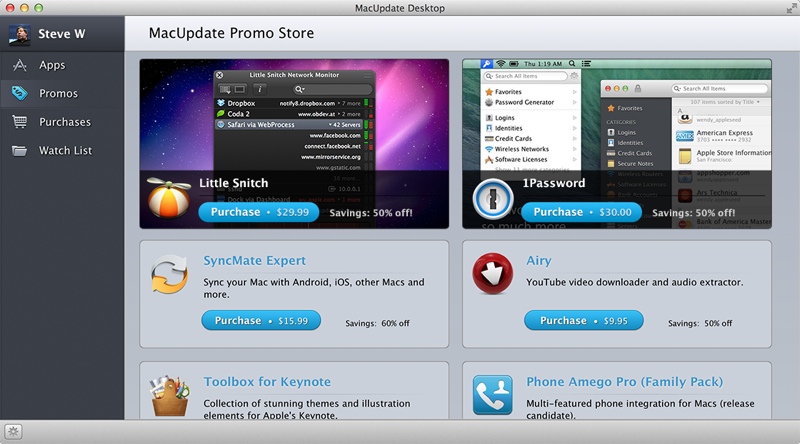This screenshot has width=800, height=444.
Task: Purchase Little Snitch for $29.99
Action: click(x=259, y=212)
